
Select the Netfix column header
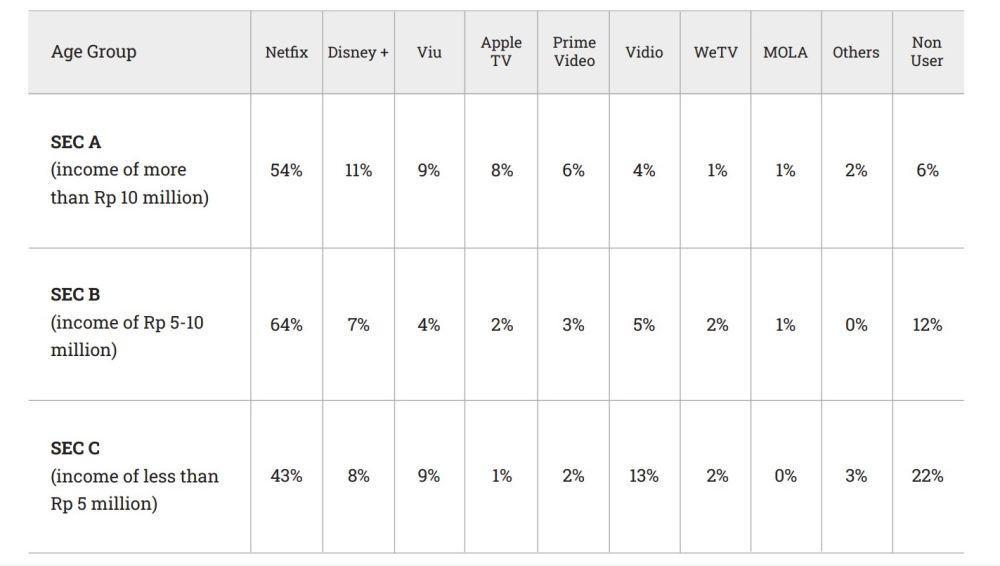tap(286, 52)
